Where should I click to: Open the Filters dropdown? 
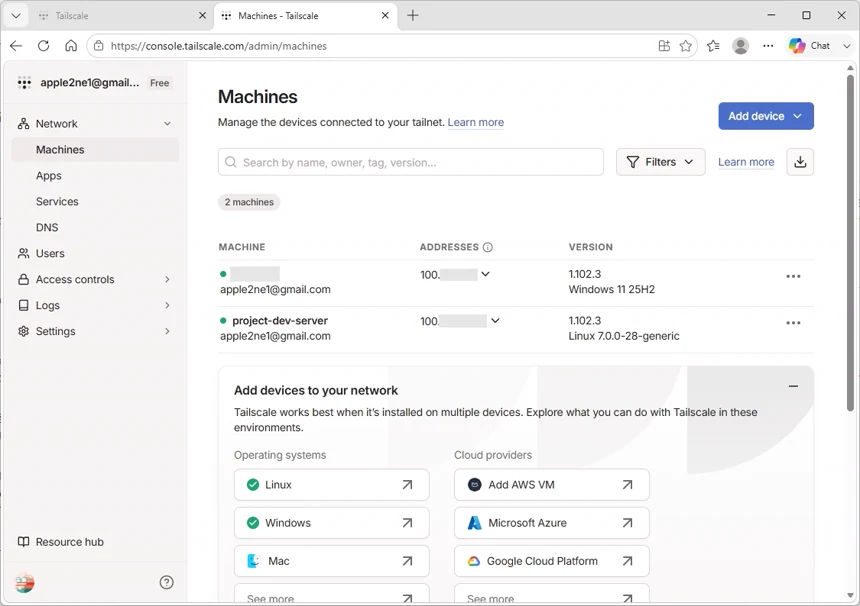(x=660, y=162)
